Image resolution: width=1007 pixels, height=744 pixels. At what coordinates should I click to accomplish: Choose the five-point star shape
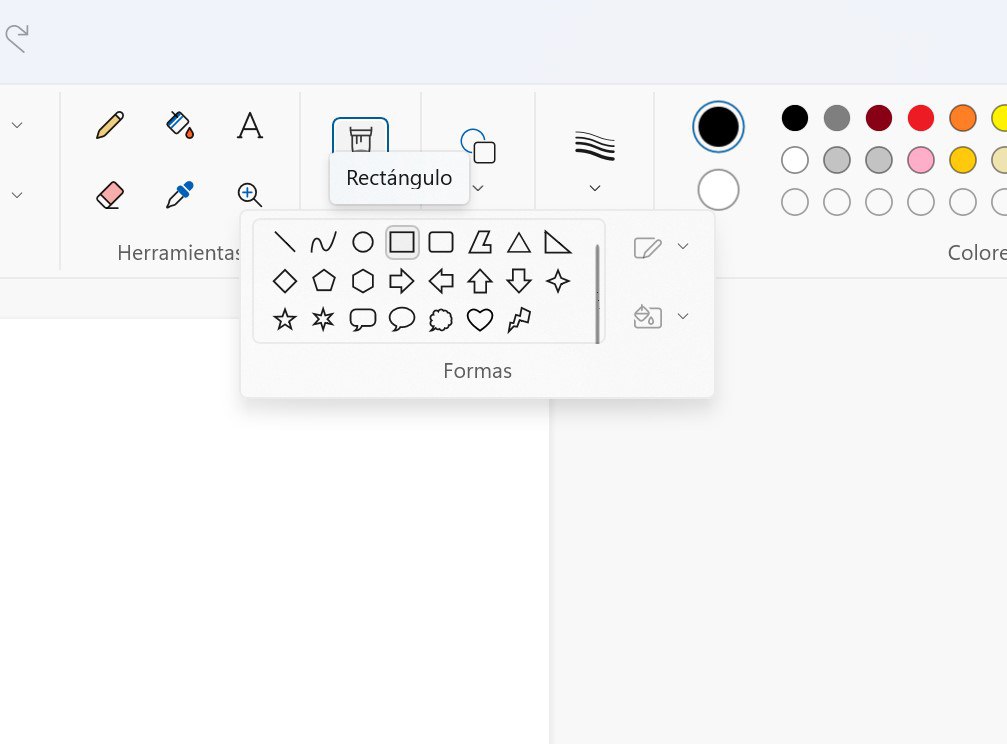[285, 320]
